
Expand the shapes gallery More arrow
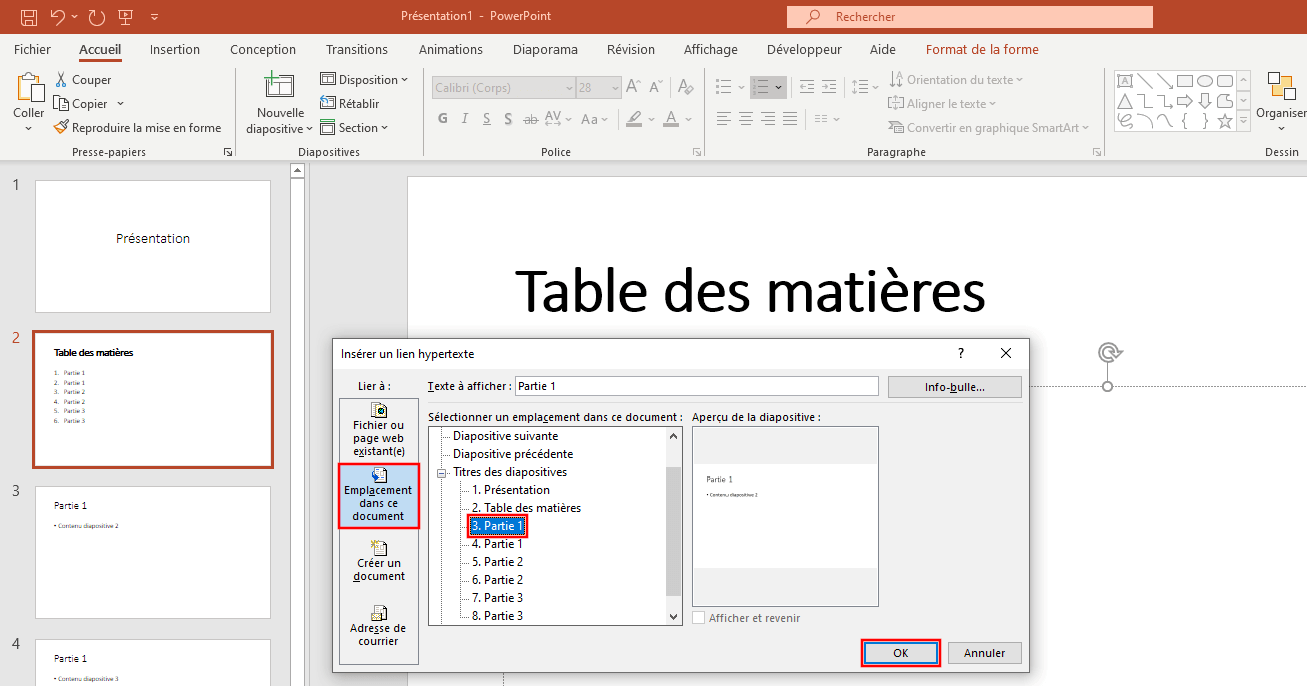click(x=1244, y=121)
